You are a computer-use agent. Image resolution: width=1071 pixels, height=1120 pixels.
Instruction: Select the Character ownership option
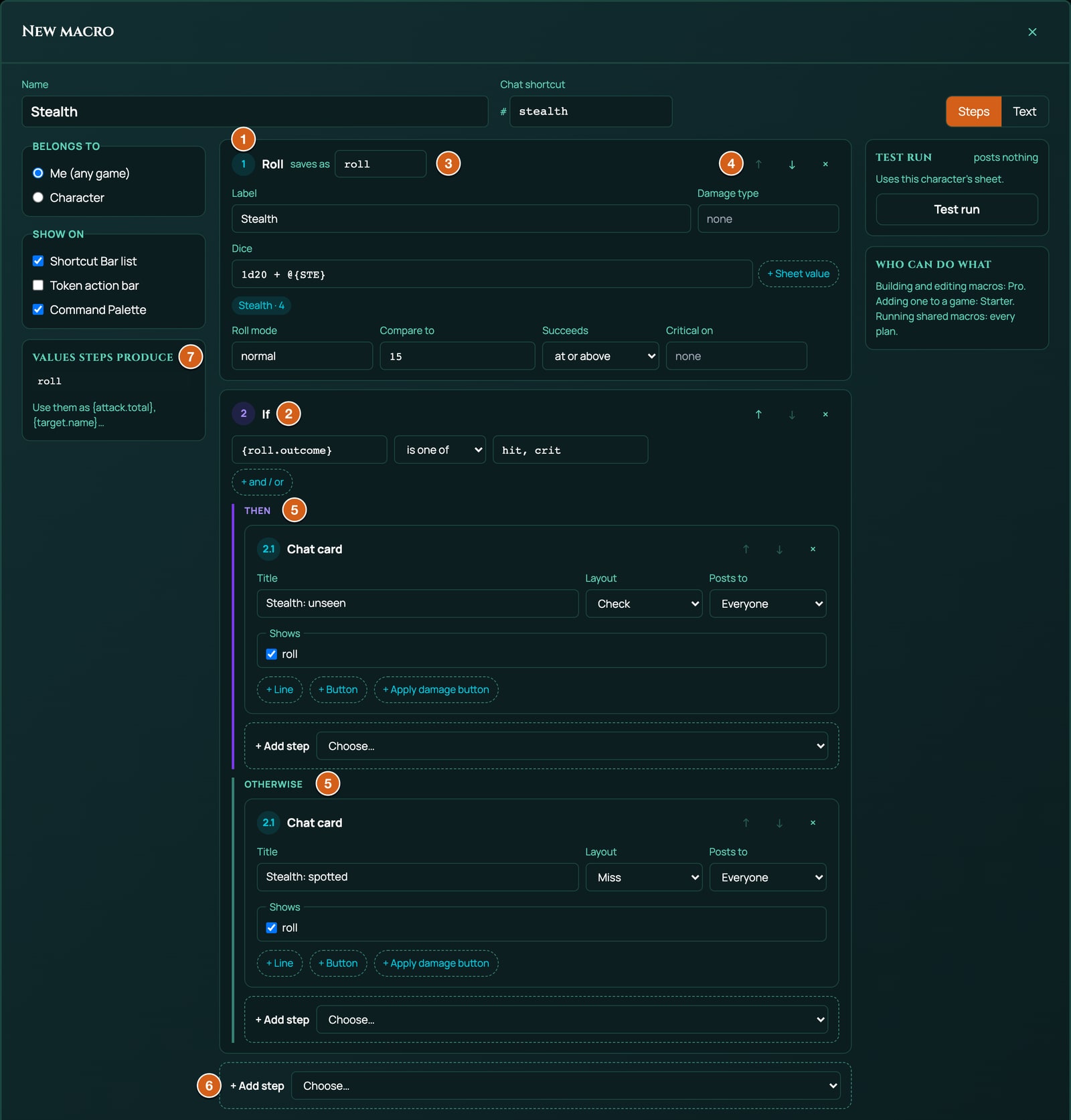[38, 197]
